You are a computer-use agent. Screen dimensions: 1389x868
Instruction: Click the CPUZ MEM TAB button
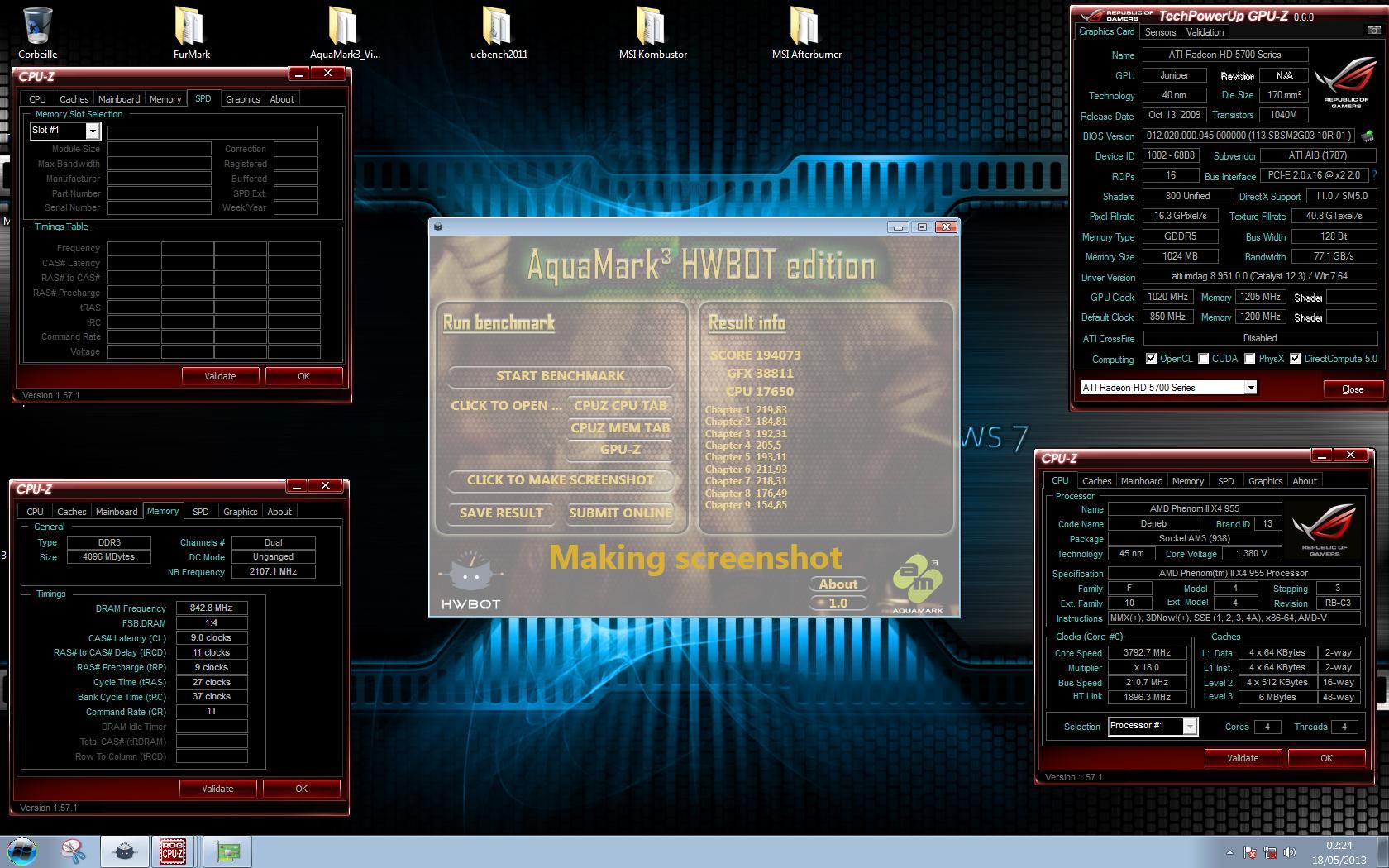pyautogui.click(x=620, y=428)
